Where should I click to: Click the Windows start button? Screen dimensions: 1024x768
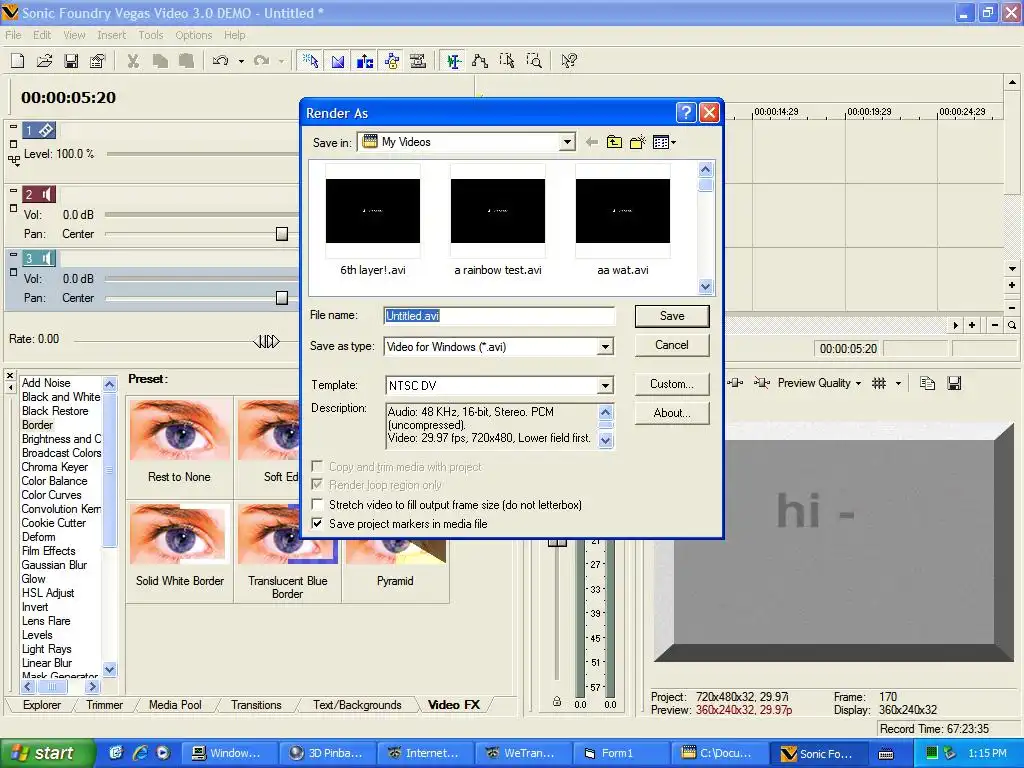[47, 753]
